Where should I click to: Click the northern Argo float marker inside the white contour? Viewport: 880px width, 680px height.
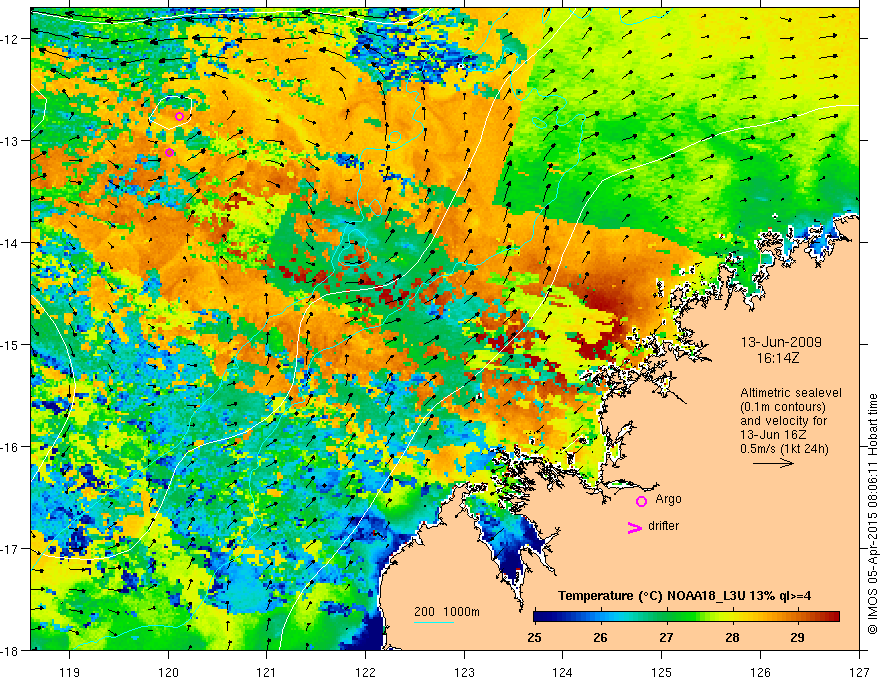pyautogui.click(x=180, y=116)
